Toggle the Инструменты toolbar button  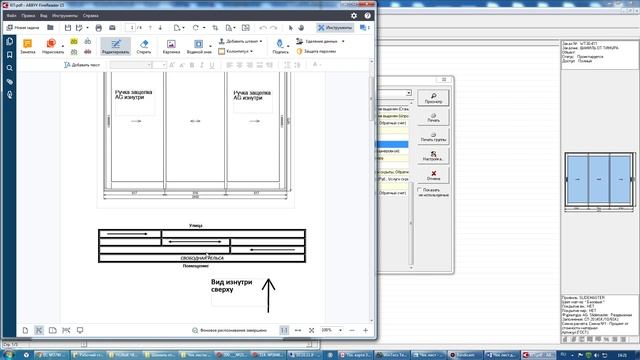[335, 28]
